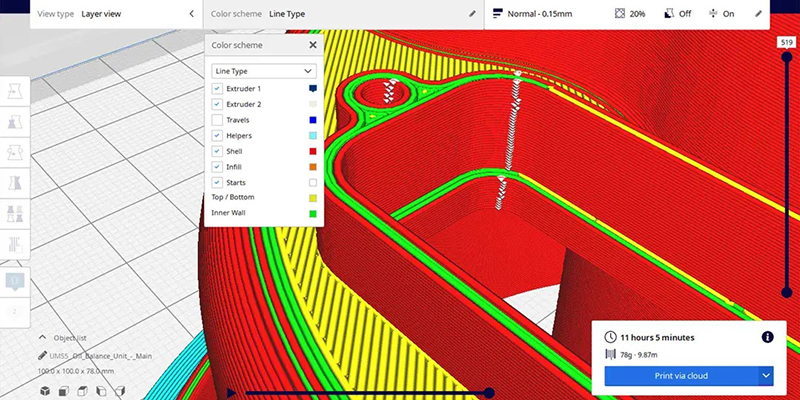800x400 pixels.
Task: Close the Color scheme panel
Action: 312,45
